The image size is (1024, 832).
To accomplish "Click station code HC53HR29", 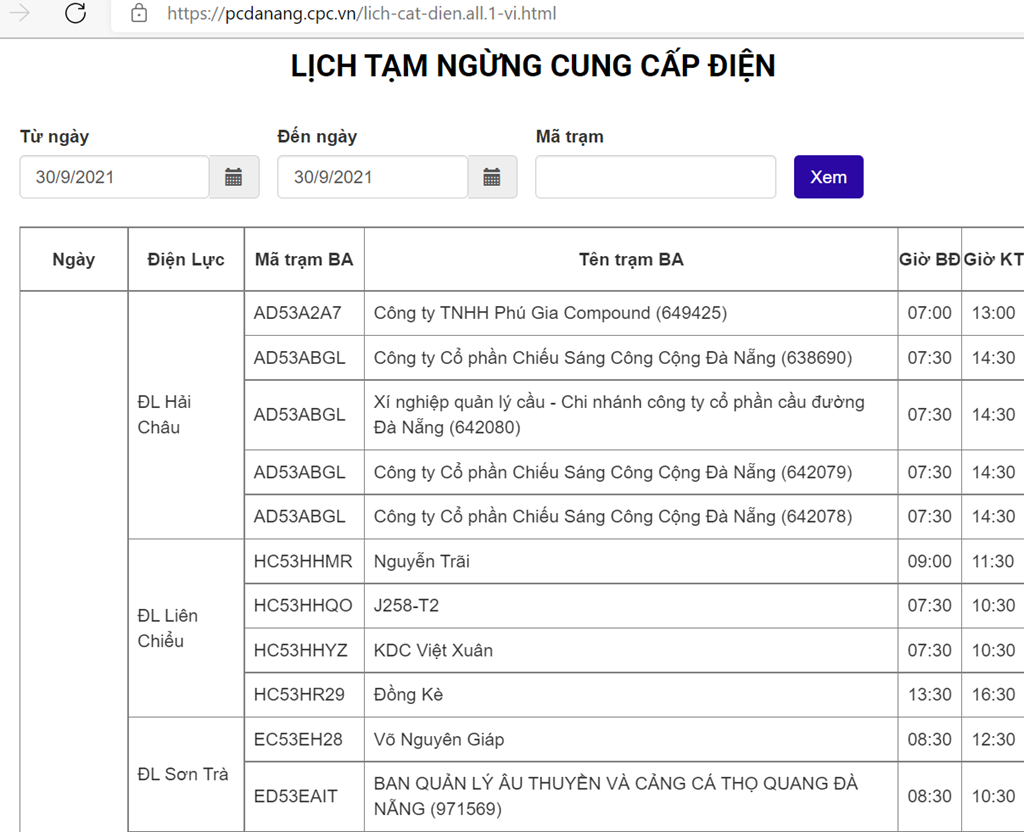I will tap(299, 694).
